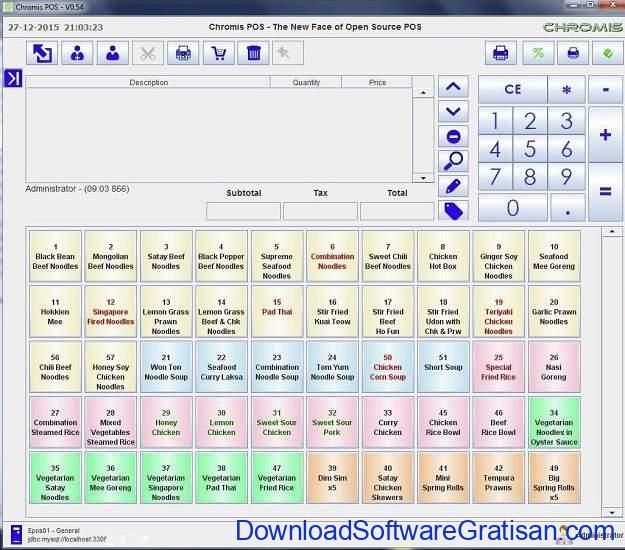Select Honey Chicken number 29
The image size is (625, 550).
[166, 422]
